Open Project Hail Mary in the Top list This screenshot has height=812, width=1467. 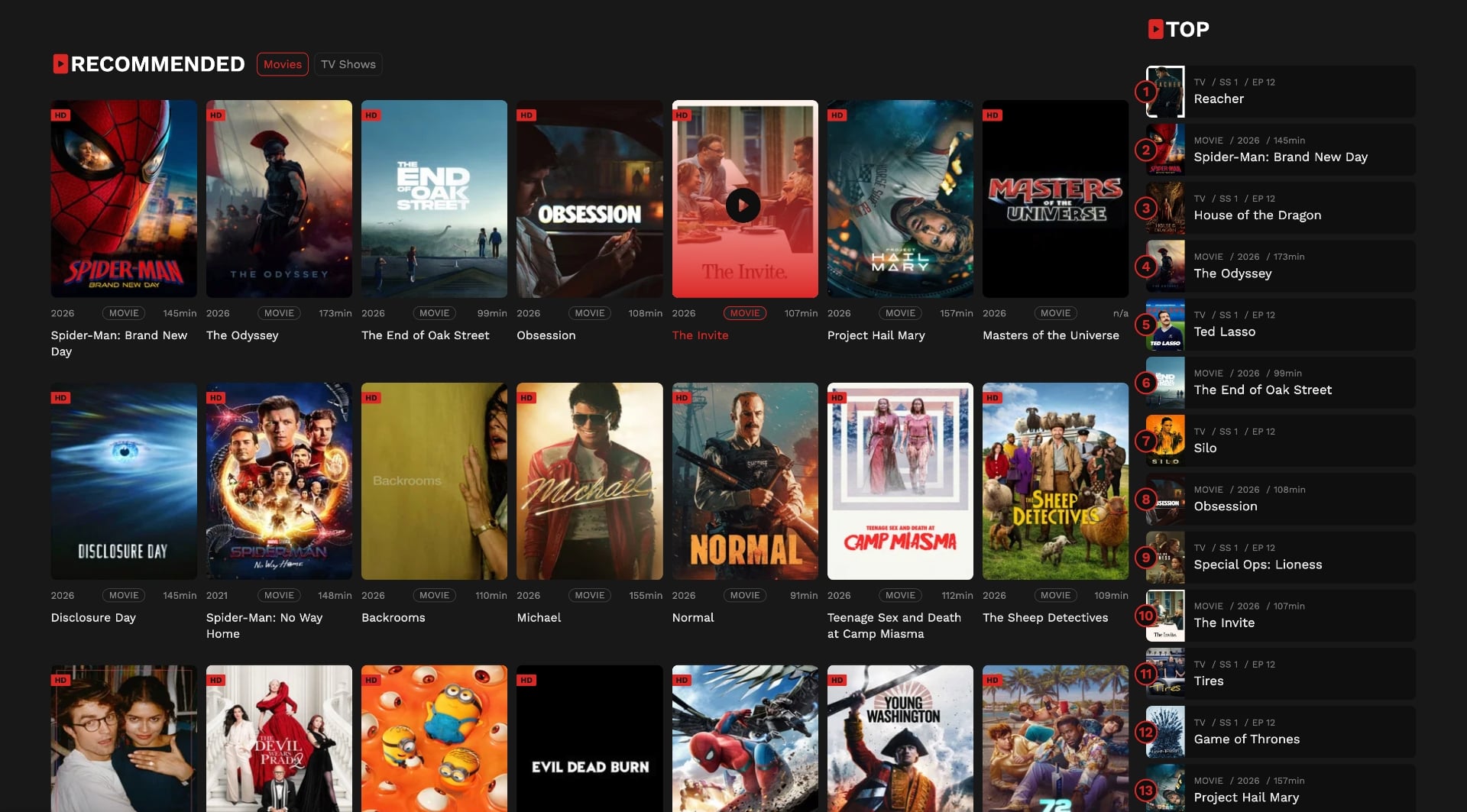click(x=1281, y=790)
